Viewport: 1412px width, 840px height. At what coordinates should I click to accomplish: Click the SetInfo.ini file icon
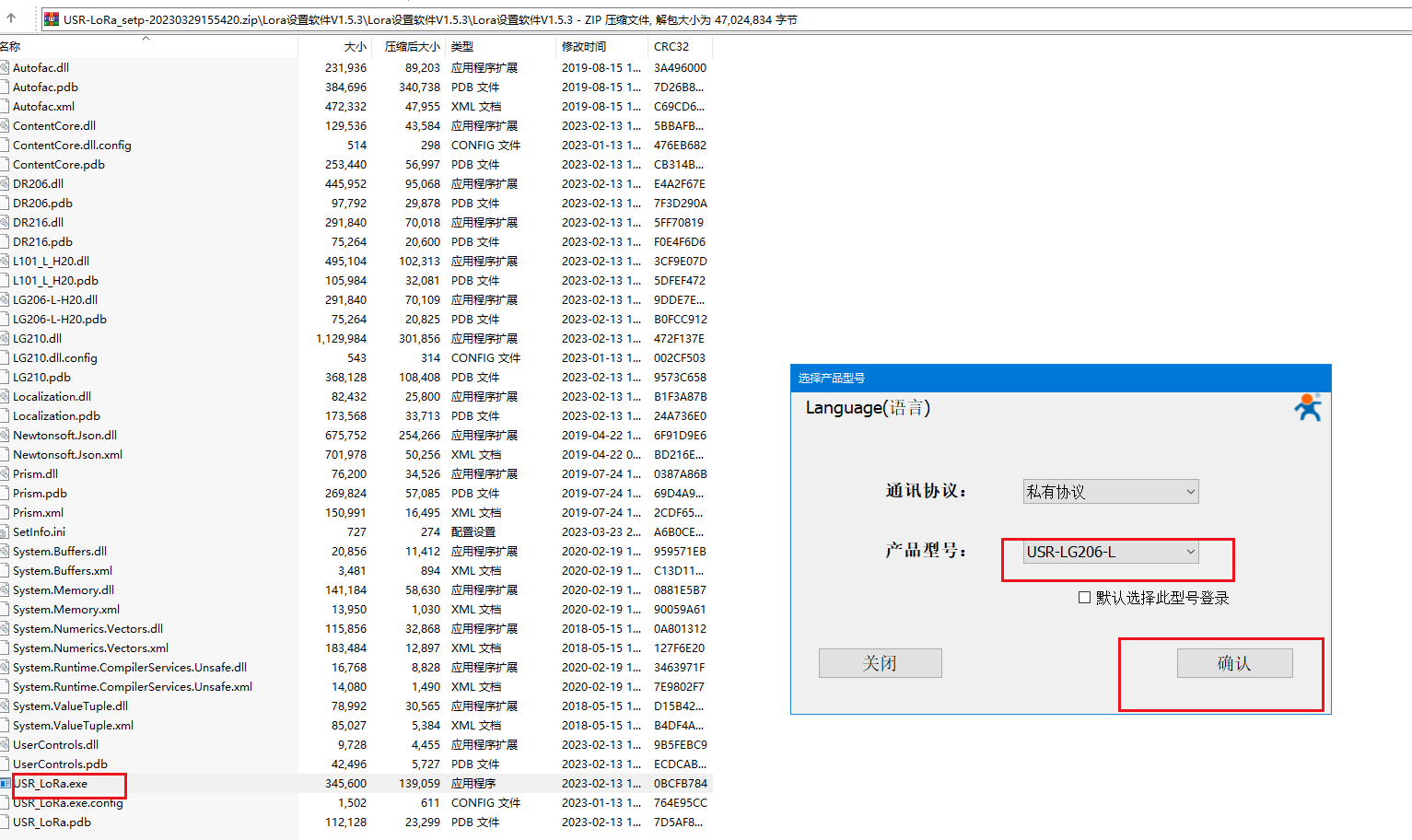(x=5, y=532)
